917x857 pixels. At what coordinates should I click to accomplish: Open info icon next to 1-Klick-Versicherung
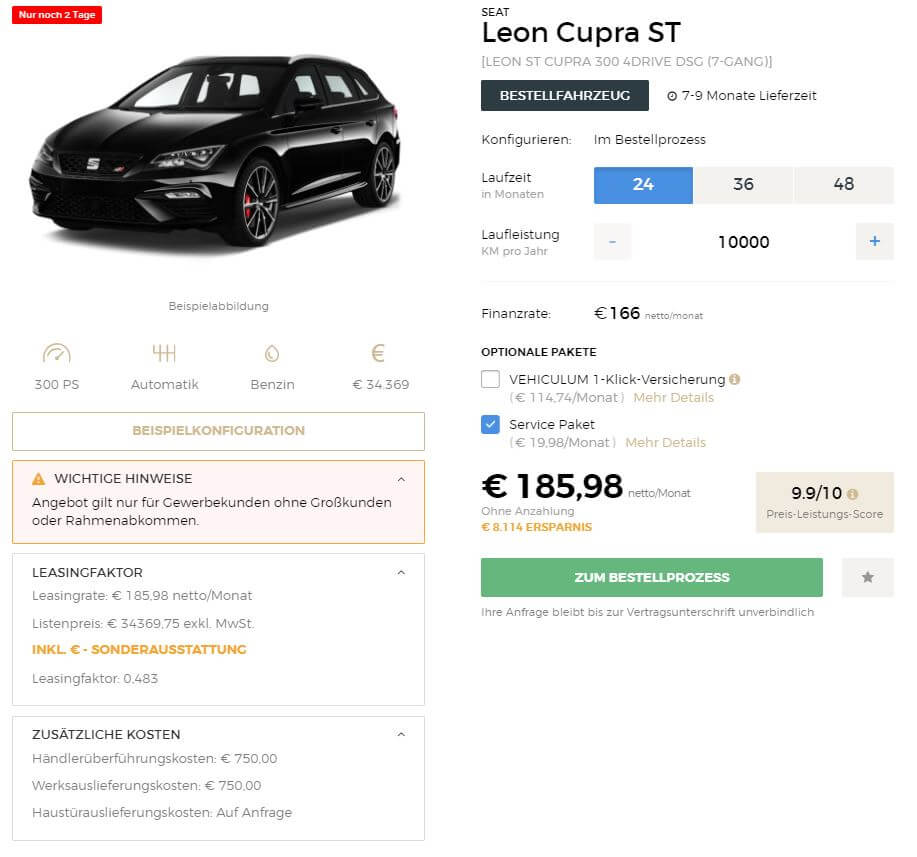point(735,379)
